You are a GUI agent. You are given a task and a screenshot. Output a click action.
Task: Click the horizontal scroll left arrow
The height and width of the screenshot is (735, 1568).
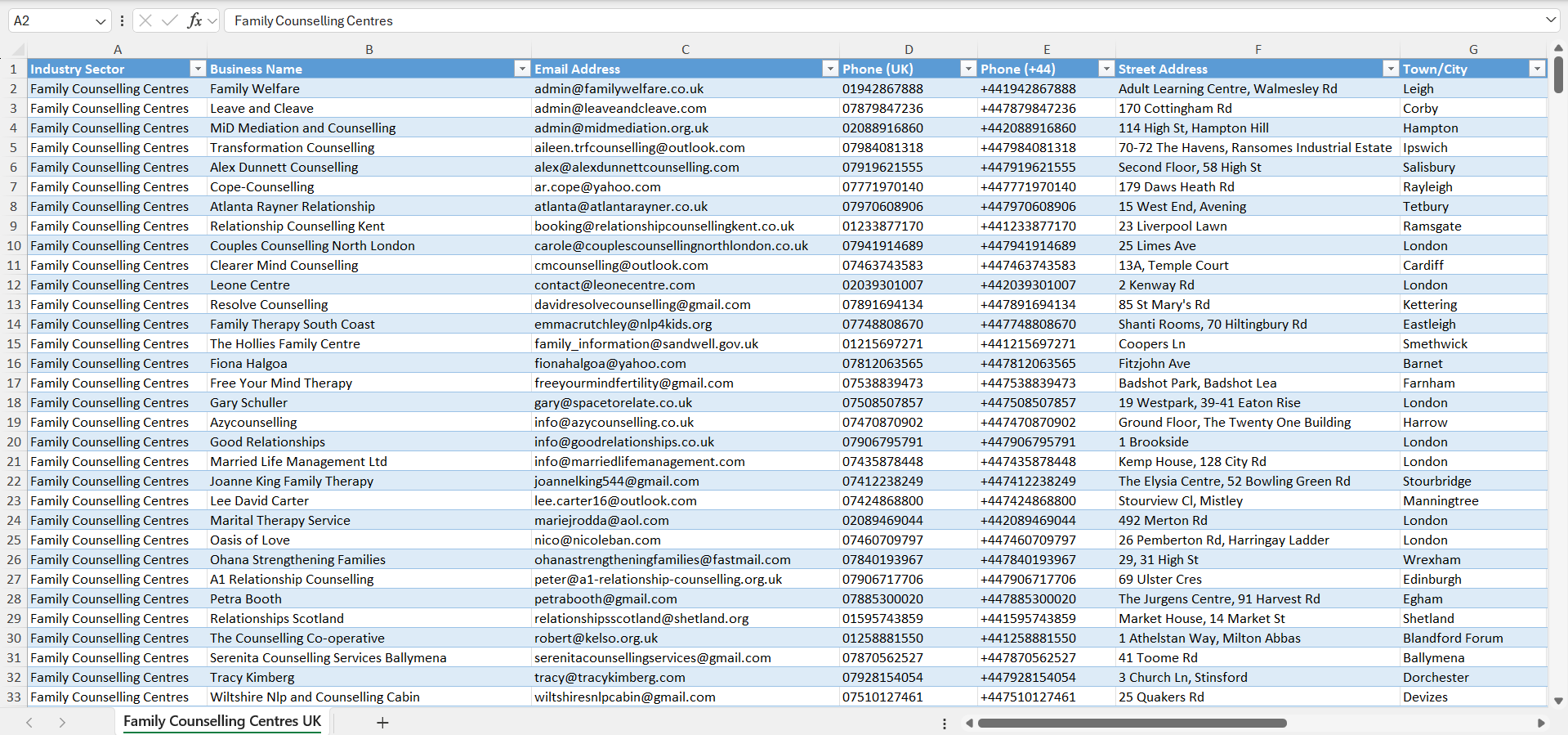click(969, 723)
